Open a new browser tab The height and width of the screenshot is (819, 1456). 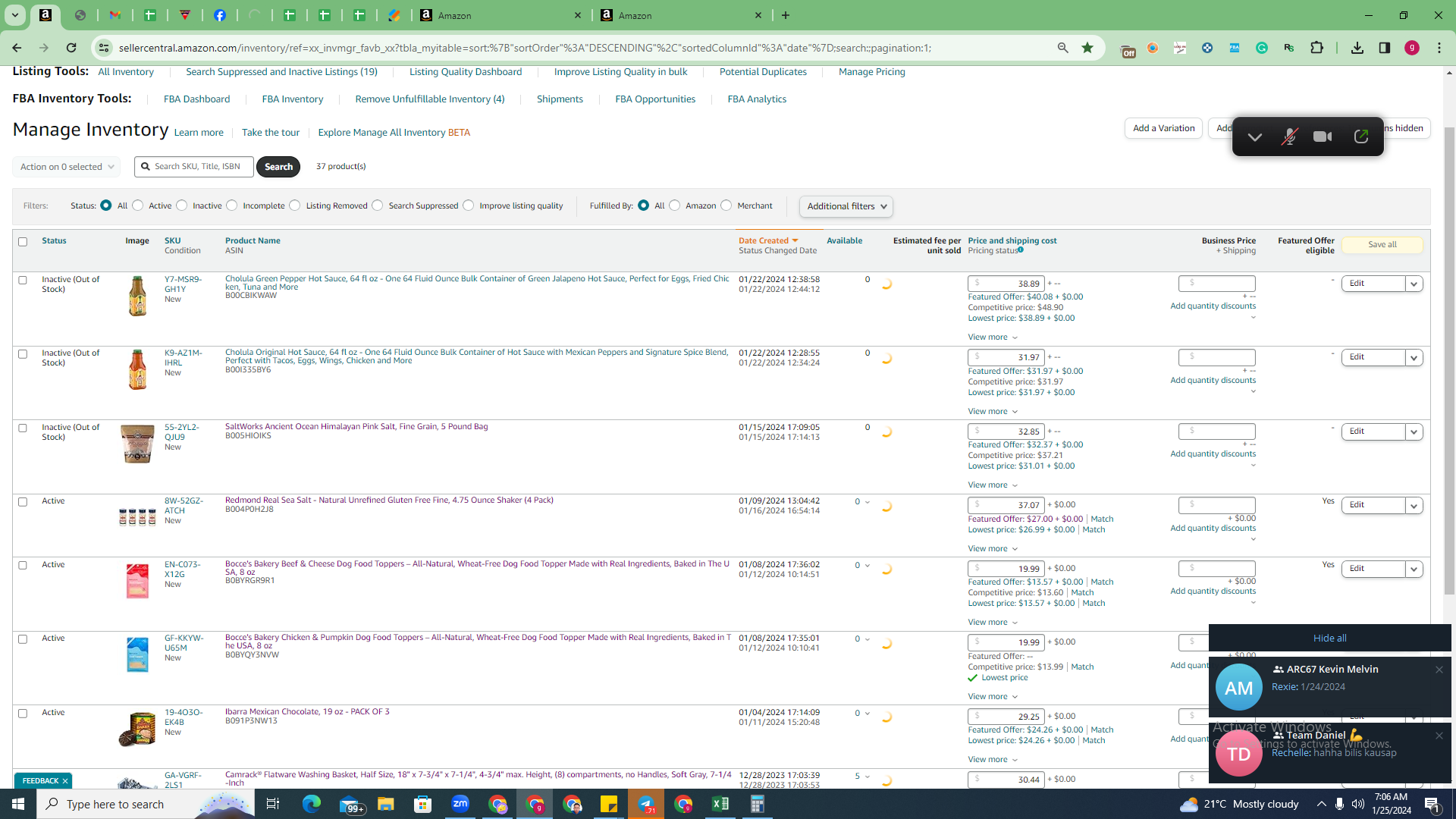pos(786,15)
